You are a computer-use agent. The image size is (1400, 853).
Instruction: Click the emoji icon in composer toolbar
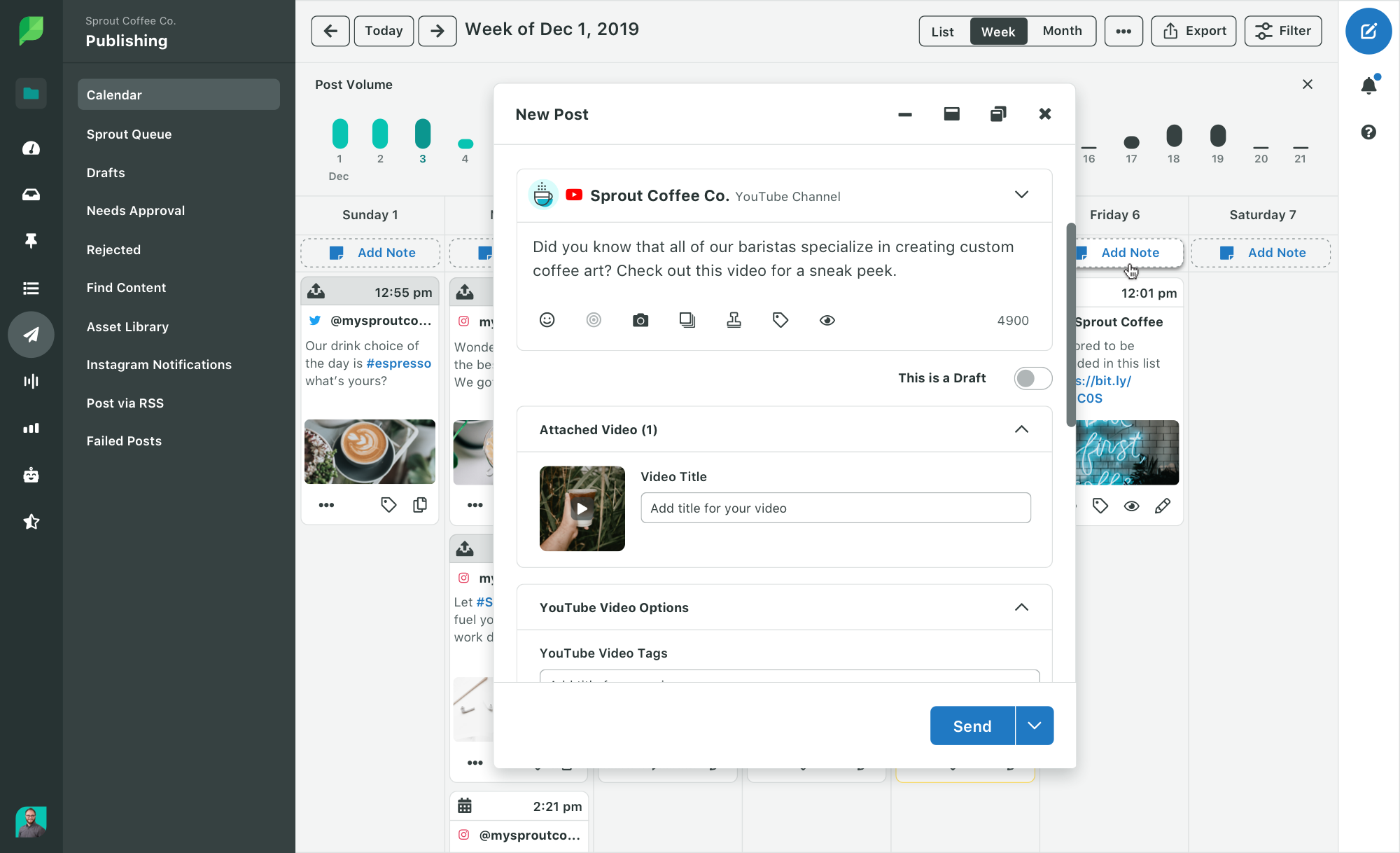[546, 319]
